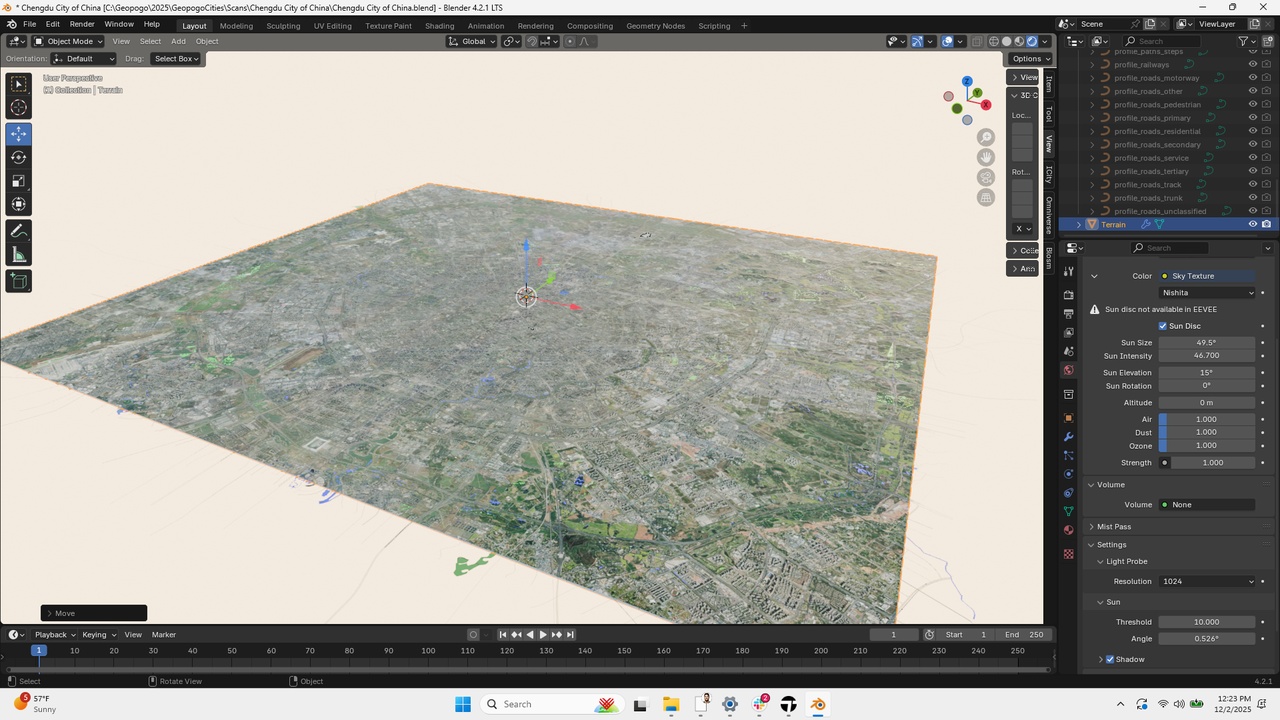
Task: Switch to the Geometry Nodes workspace tab
Action: point(656,25)
